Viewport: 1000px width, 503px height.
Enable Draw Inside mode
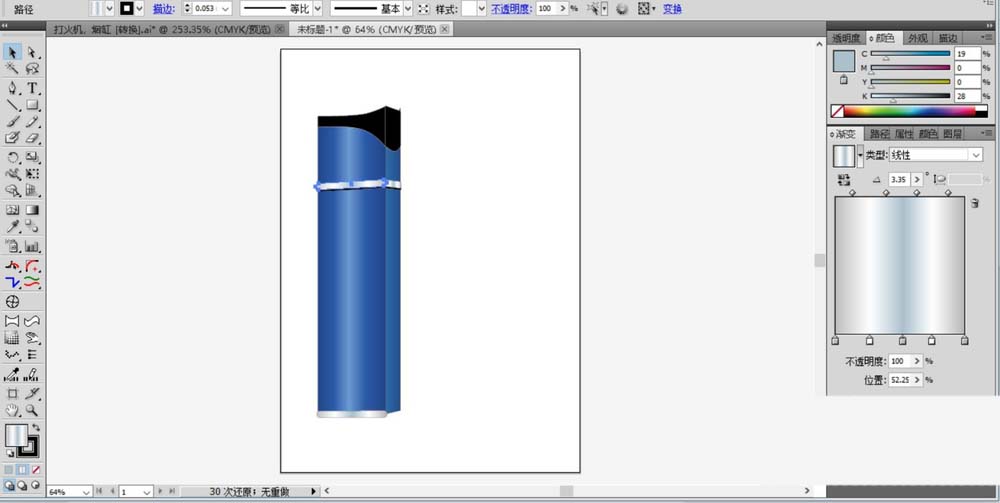tap(36, 485)
